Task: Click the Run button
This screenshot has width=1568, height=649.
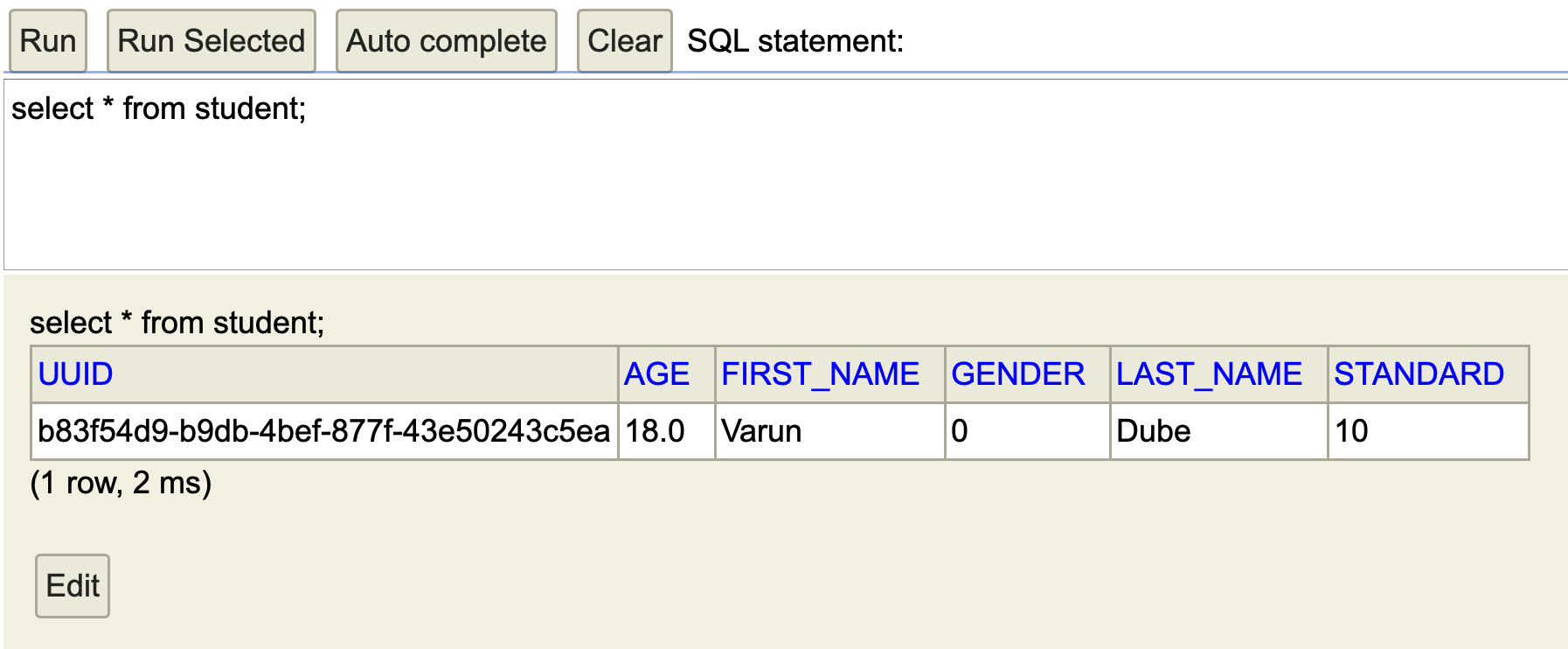Action: (x=48, y=41)
